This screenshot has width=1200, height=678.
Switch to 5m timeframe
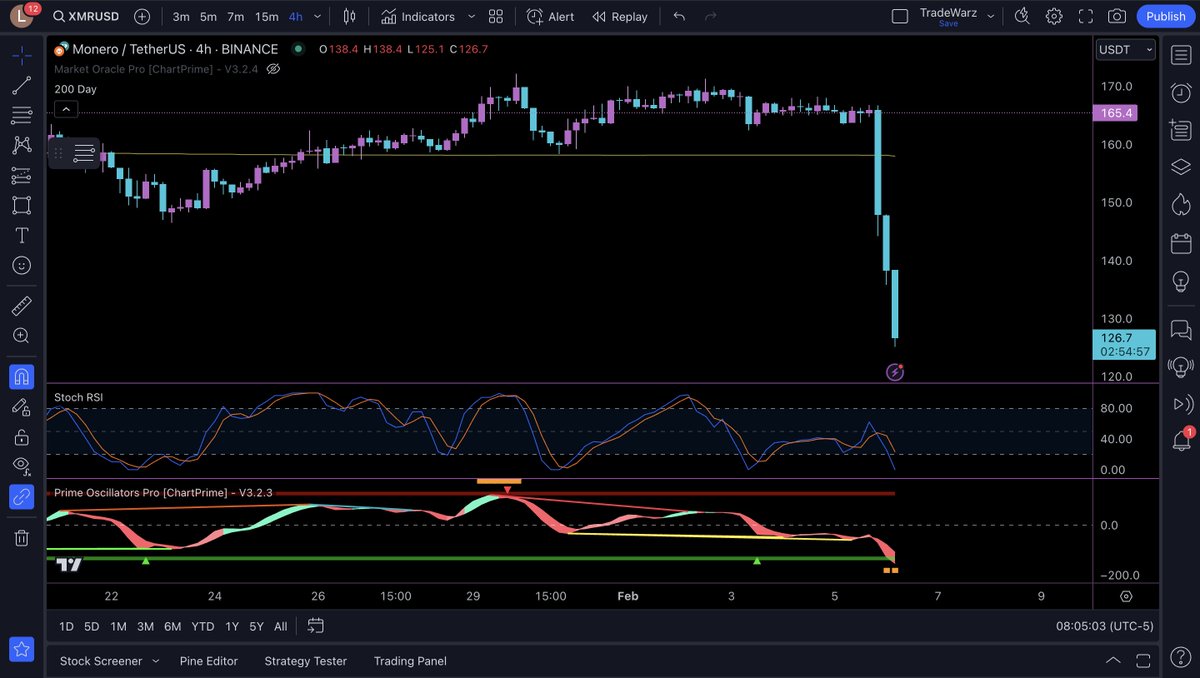pos(208,16)
